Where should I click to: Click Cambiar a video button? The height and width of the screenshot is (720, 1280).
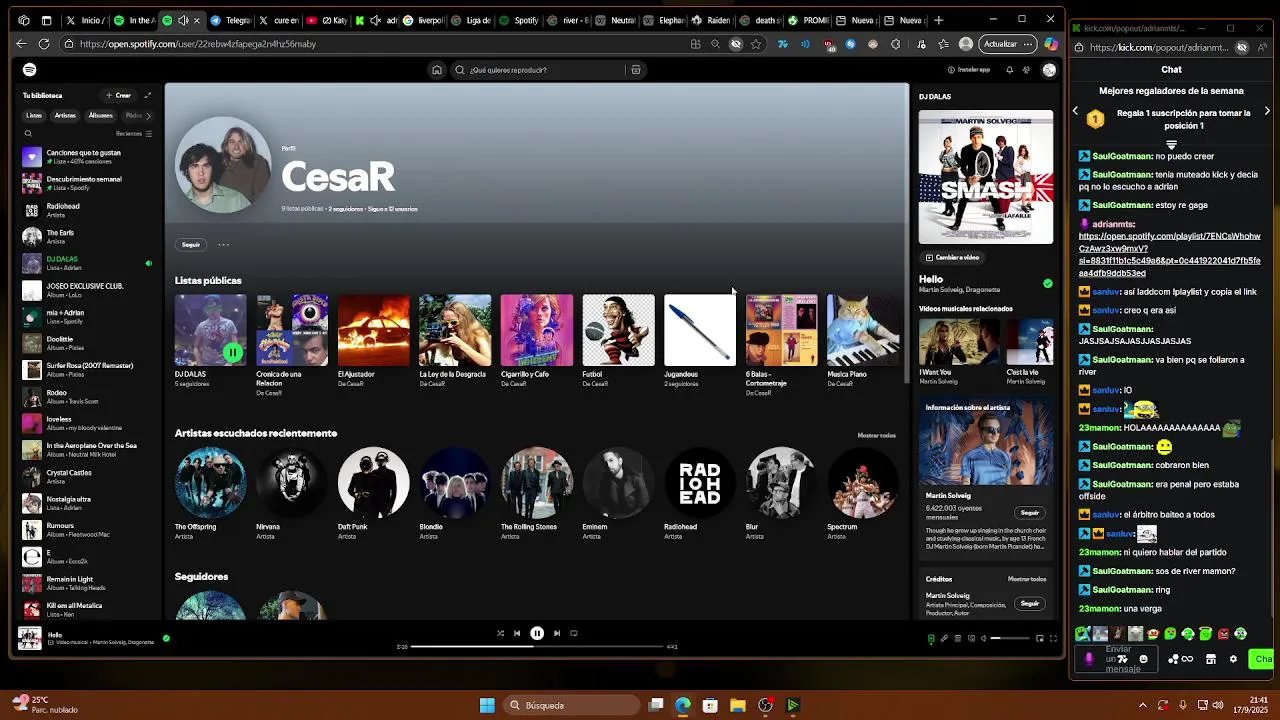click(952, 257)
